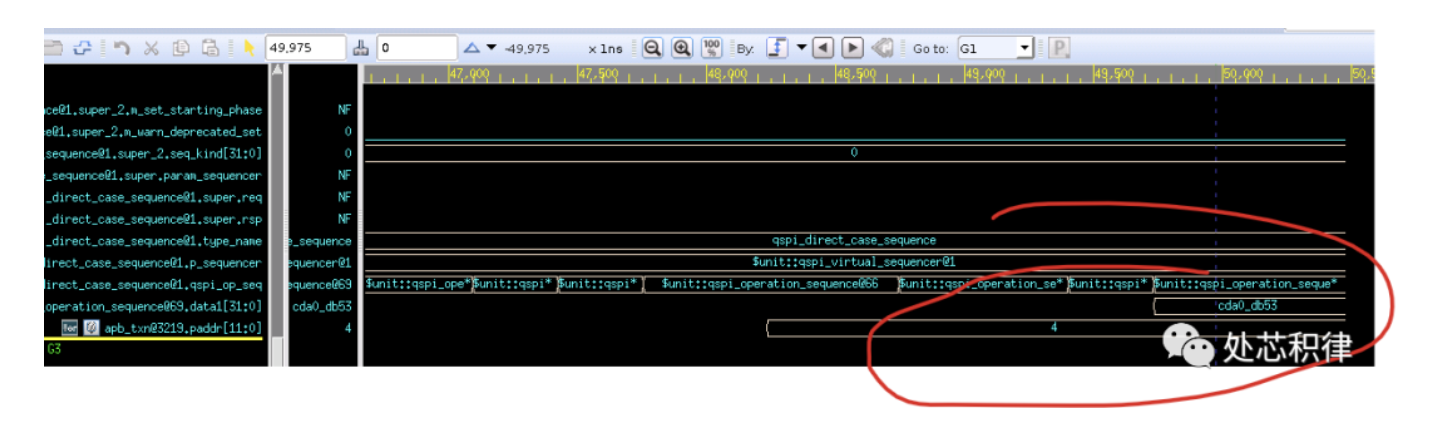Click the undo arrow icon
Screen dimensions: 1438x436
122,47
